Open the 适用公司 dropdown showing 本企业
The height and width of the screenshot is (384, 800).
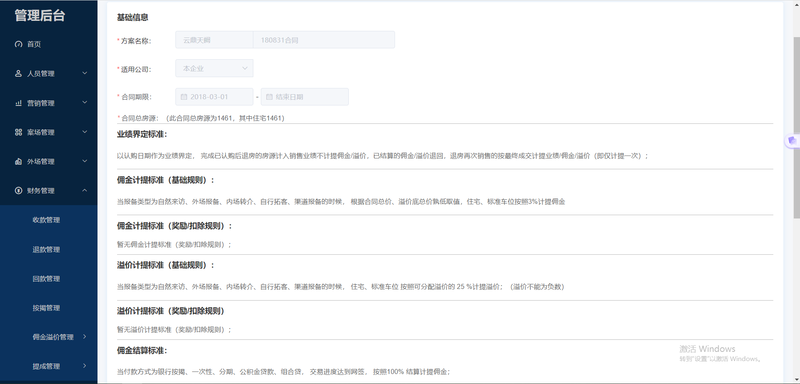point(214,68)
